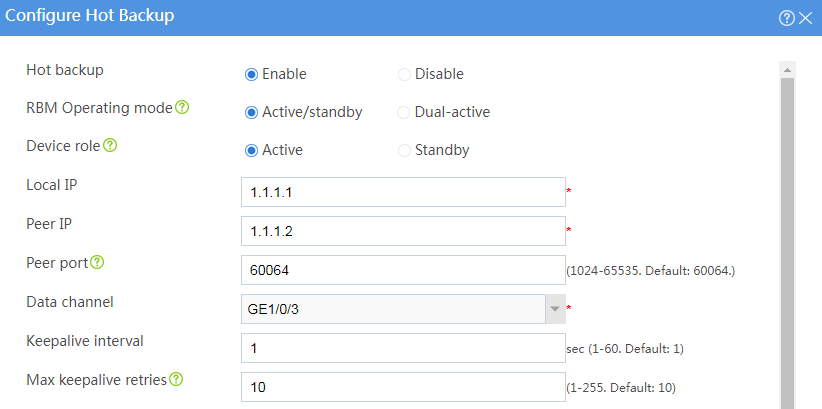Click the Peer IP label
Screen dimensions: 822x409
point(49,224)
